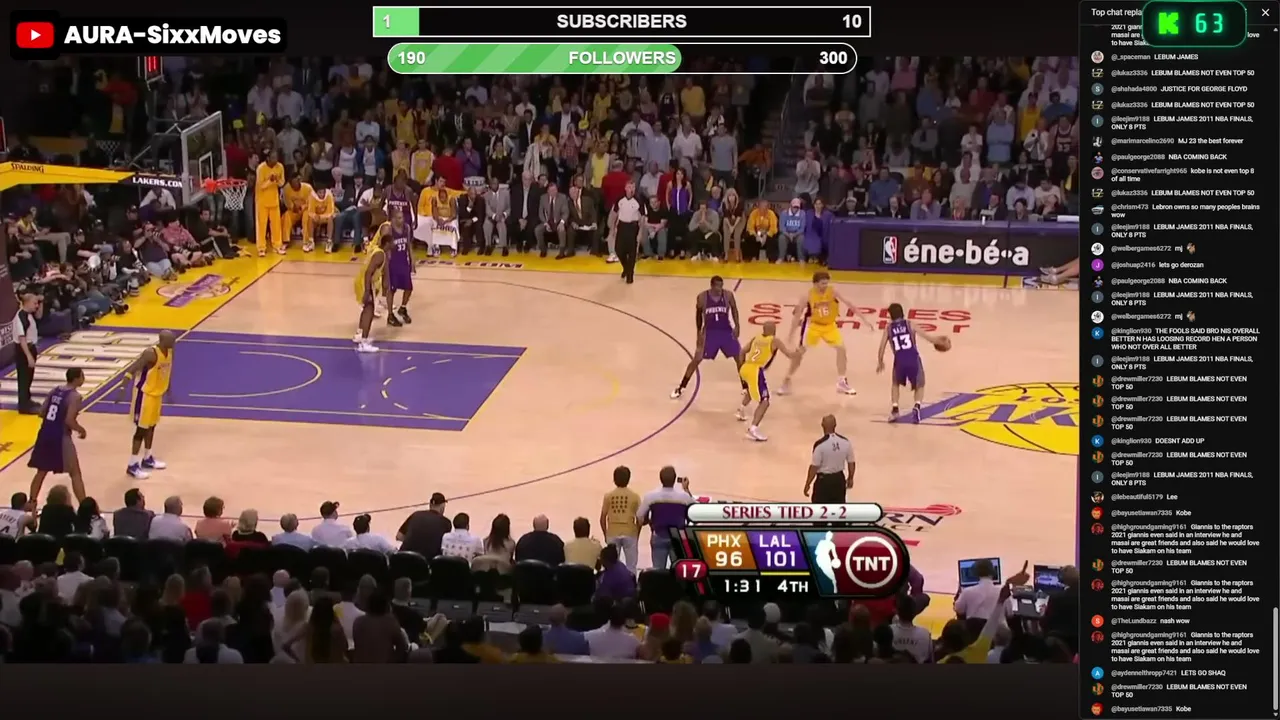Image resolution: width=1280 pixels, height=720 pixels.
Task: Click @conservativefarright965's avatar
Action: click(1097, 173)
